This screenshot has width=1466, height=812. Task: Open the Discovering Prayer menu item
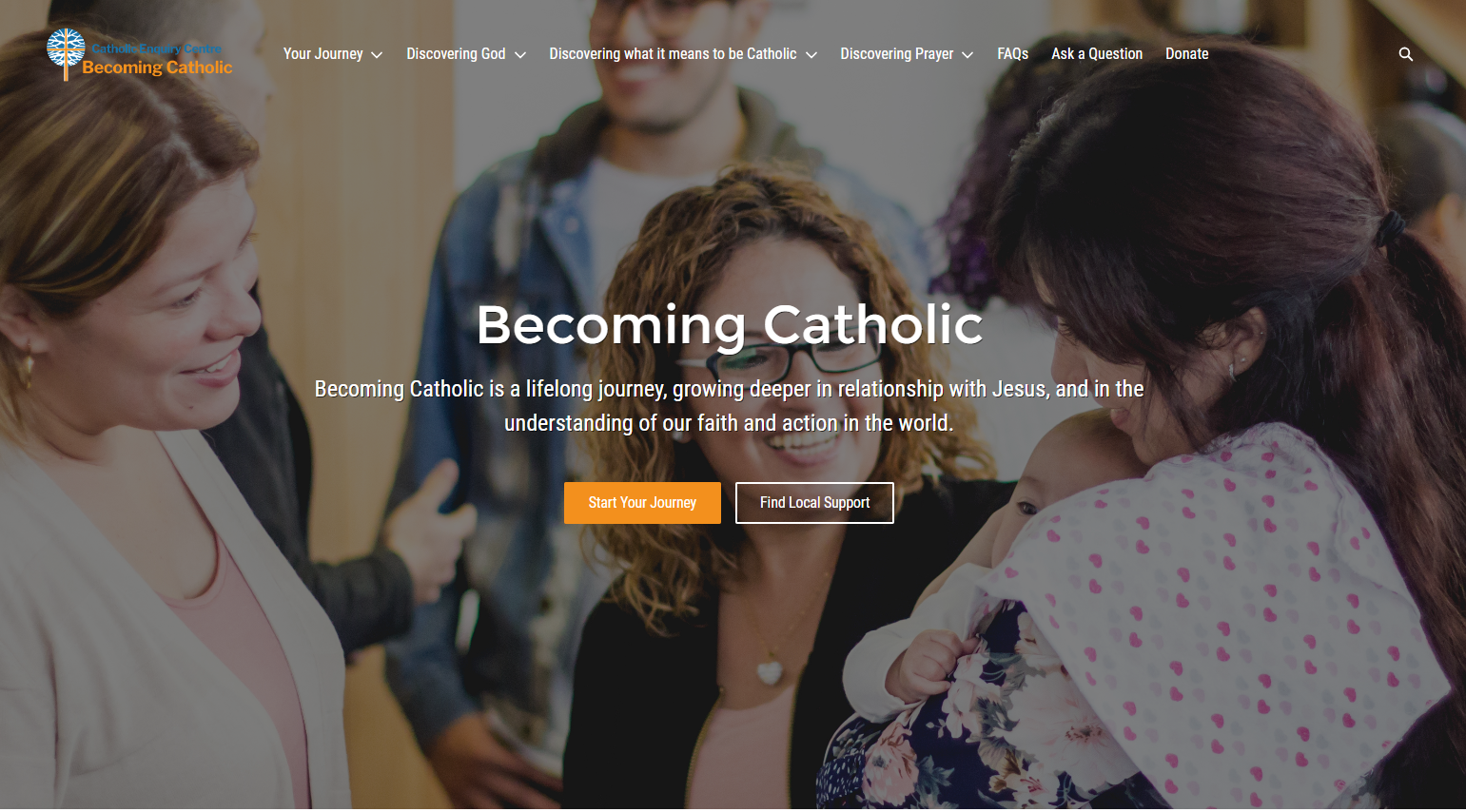(x=896, y=54)
